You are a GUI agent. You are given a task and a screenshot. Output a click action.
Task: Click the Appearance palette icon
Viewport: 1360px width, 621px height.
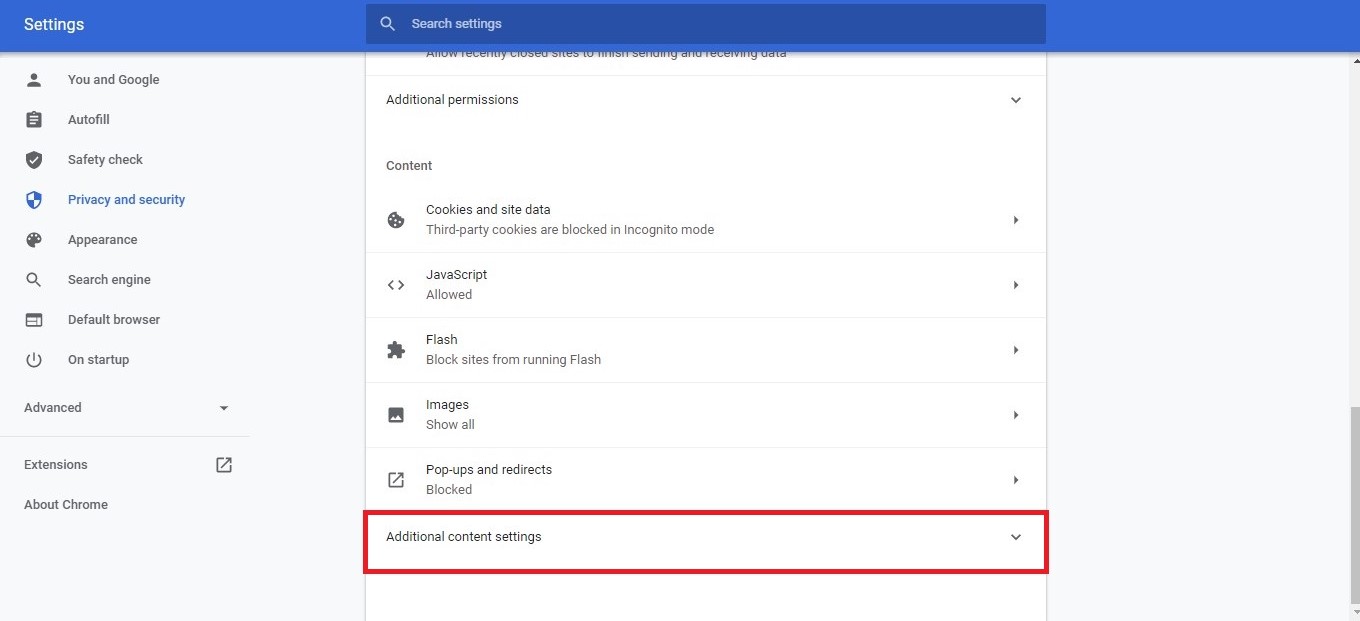coord(34,239)
